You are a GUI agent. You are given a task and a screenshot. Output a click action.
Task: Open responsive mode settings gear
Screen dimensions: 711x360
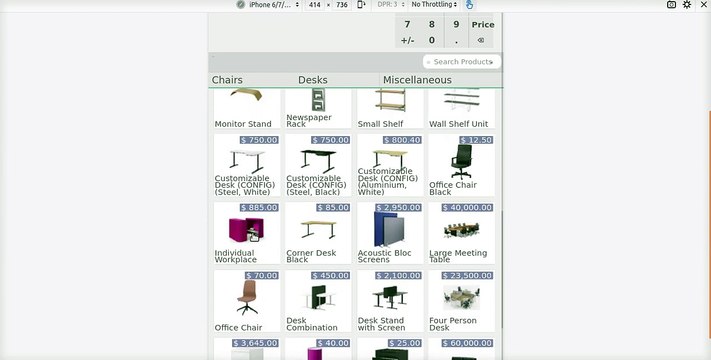tap(687, 5)
